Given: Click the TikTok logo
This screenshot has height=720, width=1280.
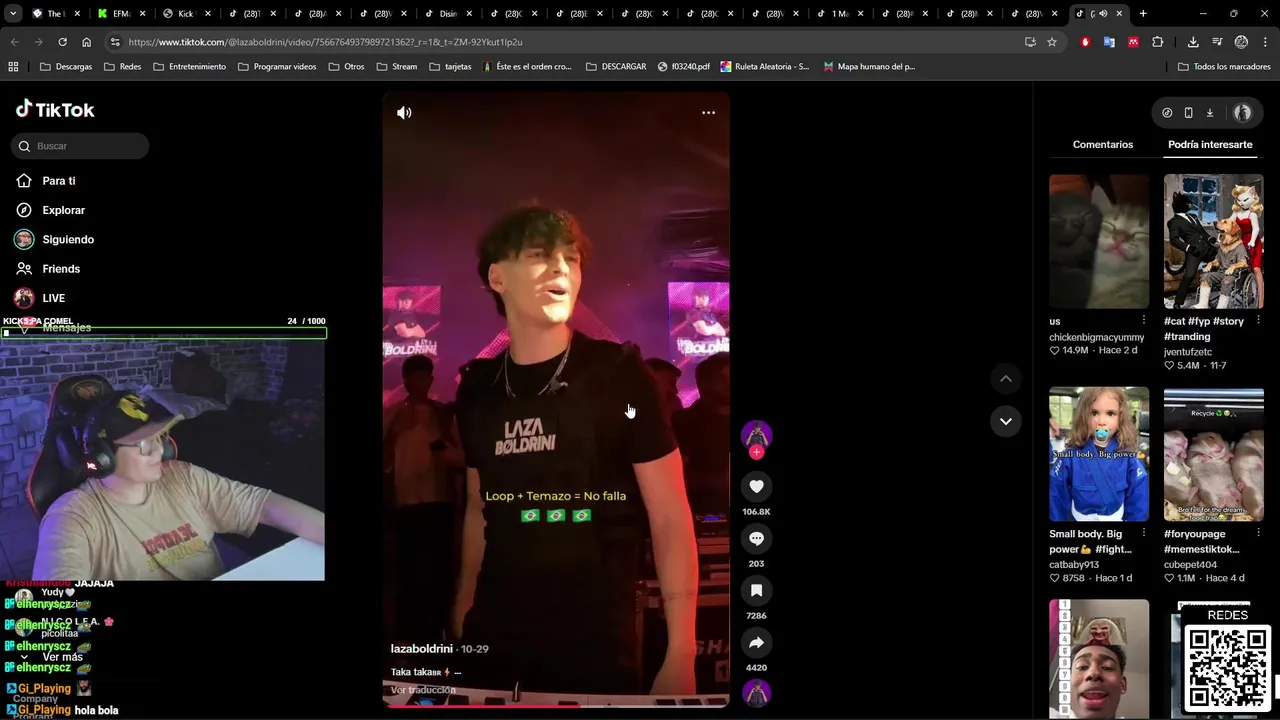Looking at the screenshot, I should 55,110.
